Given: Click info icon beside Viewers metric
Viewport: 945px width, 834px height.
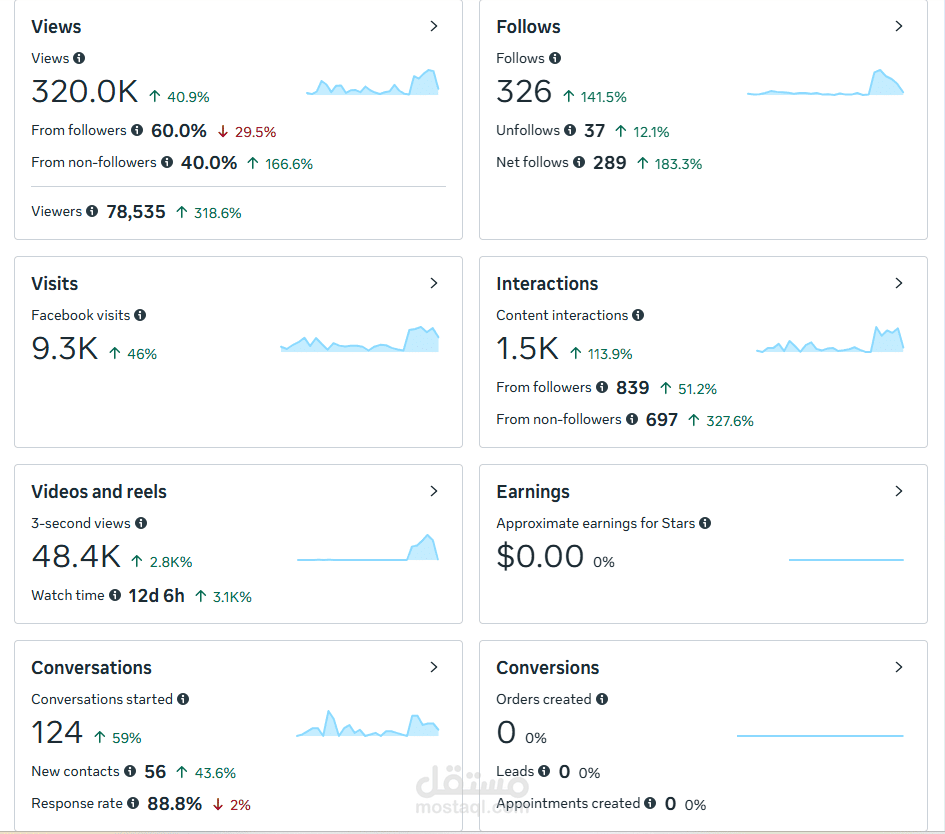Looking at the screenshot, I should click(x=92, y=211).
